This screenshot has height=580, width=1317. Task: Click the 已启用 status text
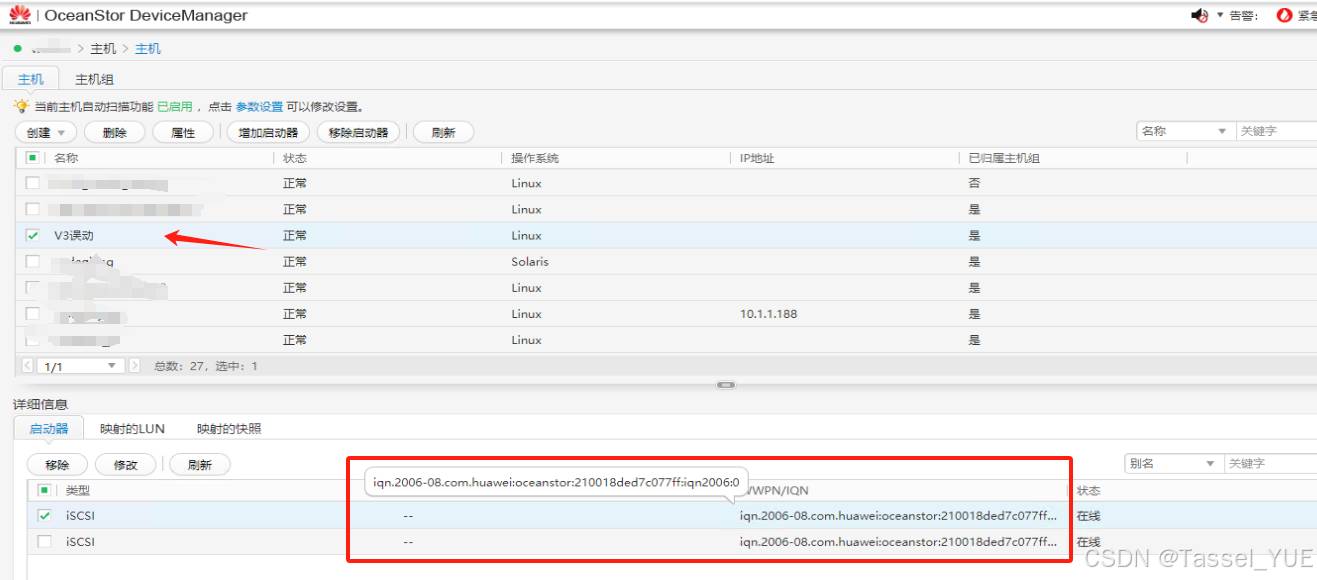[x=174, y=106]
